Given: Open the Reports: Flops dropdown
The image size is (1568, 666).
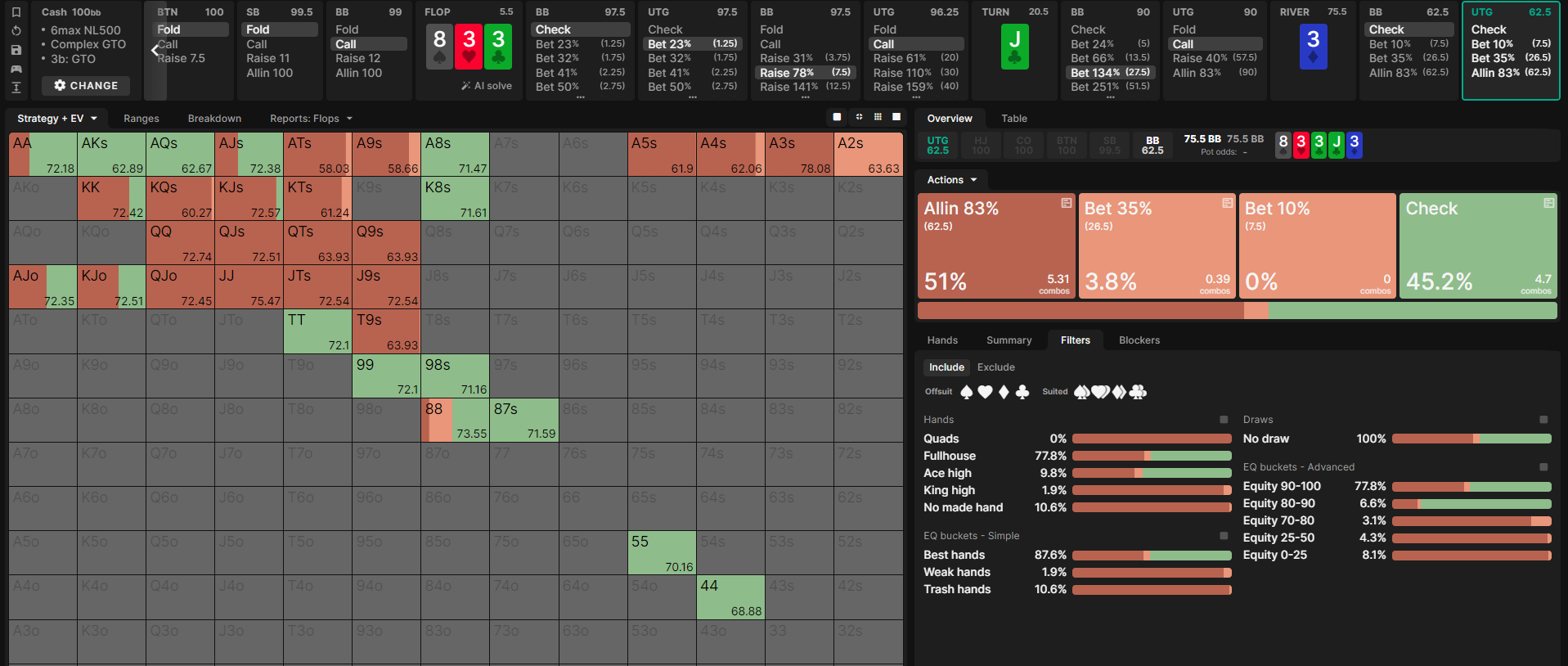Looking at the screenshot, I should click(x=311, y=119).
